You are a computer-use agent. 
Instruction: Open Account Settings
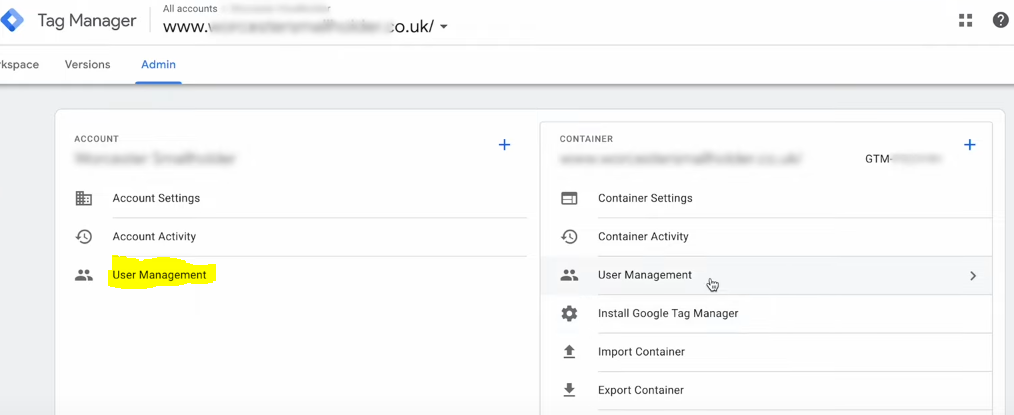(x=156, y=198)
